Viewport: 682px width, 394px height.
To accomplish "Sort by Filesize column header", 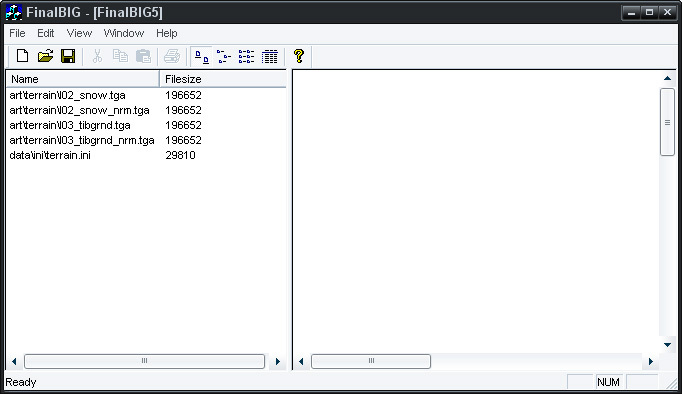I will coord(223,79).
